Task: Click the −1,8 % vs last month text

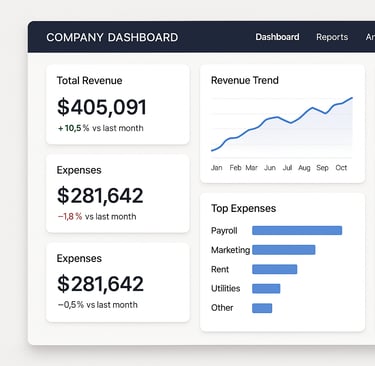Action: point(97,217)
